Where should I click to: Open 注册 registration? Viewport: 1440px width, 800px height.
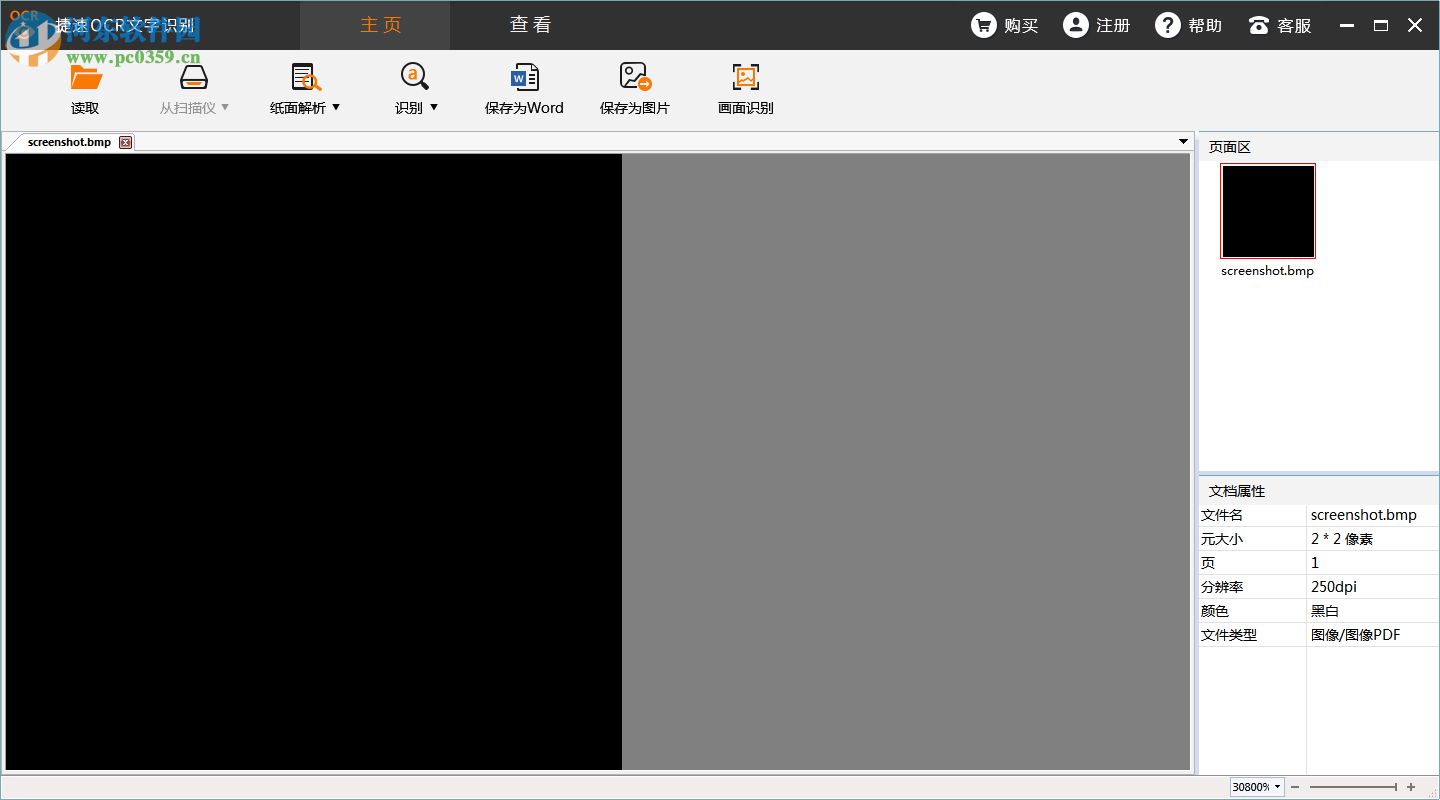[x=1097, y=26]
